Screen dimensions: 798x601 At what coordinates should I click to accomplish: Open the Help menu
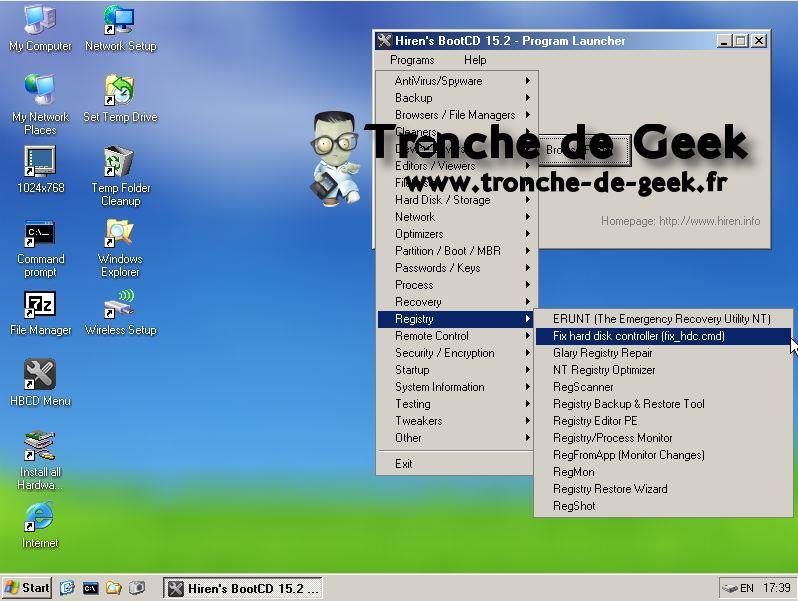point(475,60)
